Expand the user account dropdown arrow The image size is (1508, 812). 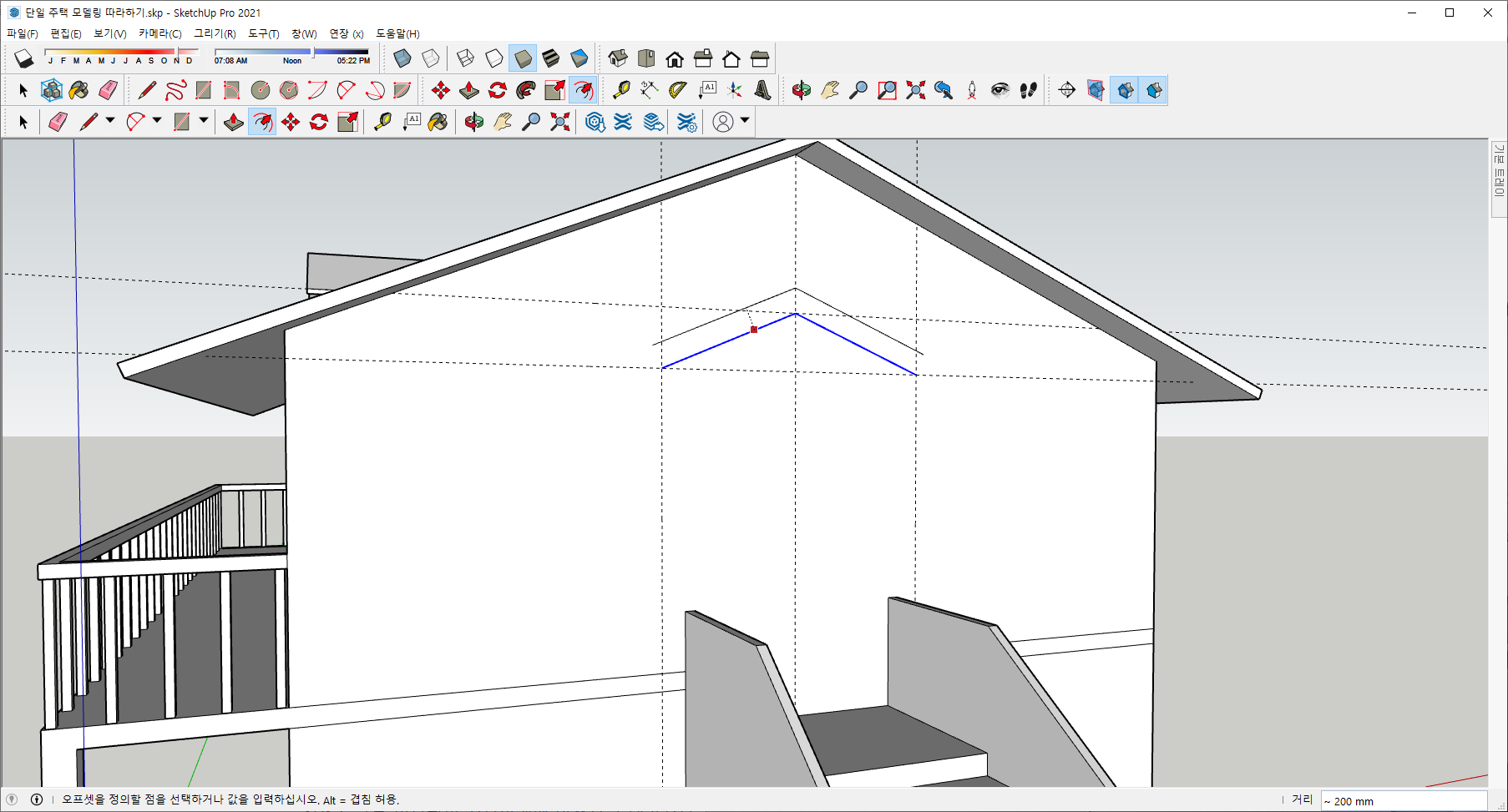[745, 121]
